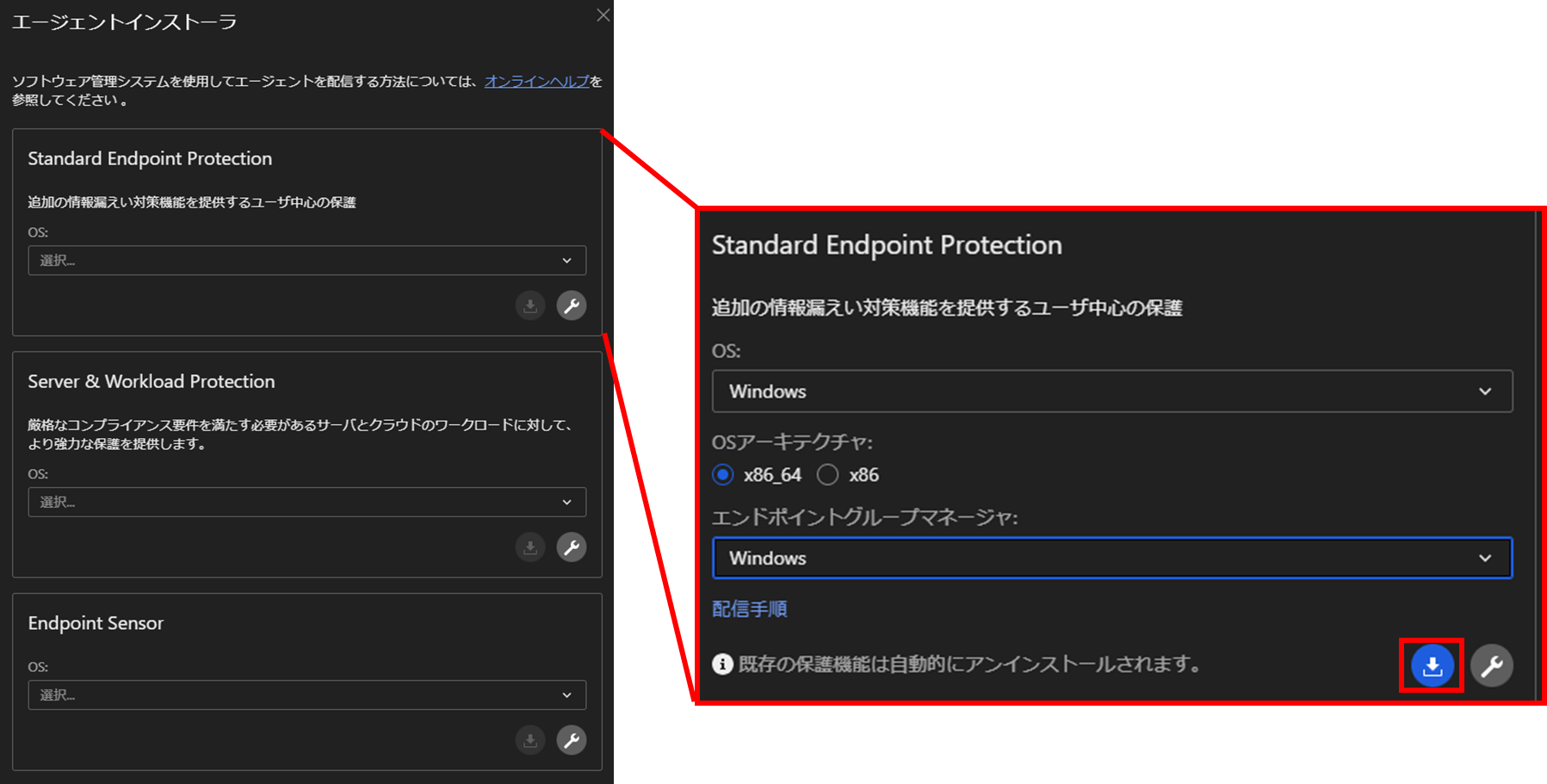Close the エージェントインストーラ panel

point(603,15)
